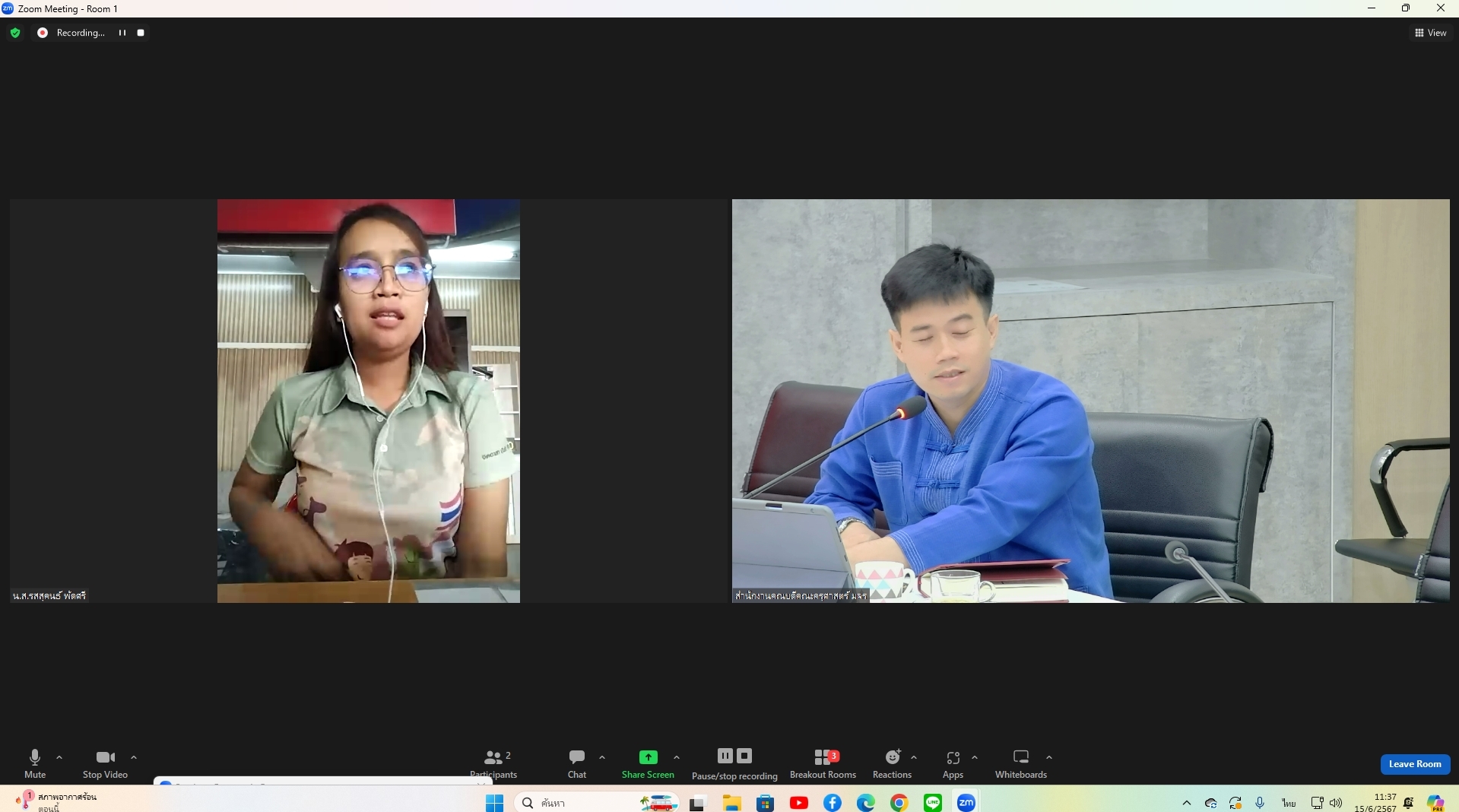Click the encryption shield icon
This screenshot has width=1459, height=812.
[15, 33]
